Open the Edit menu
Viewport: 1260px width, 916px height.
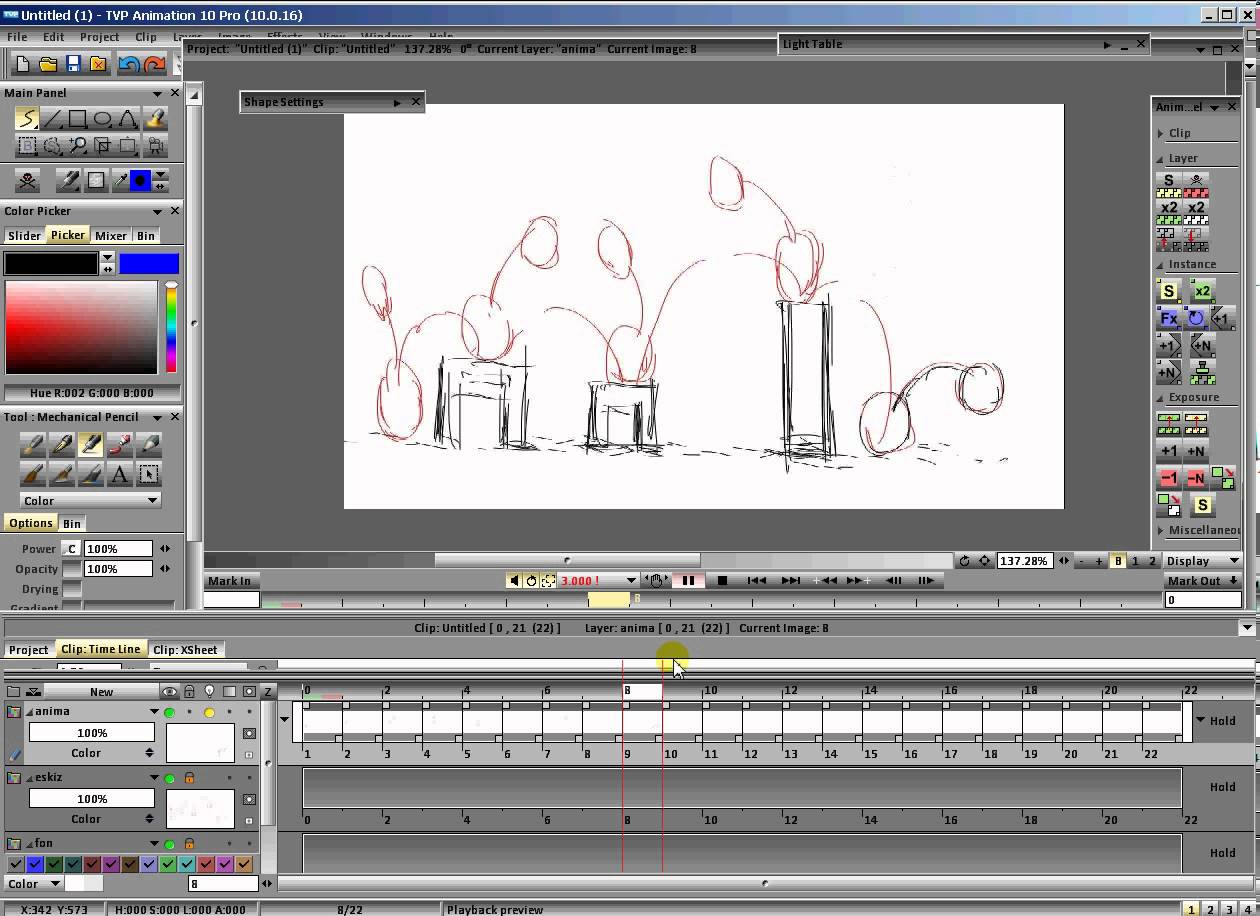click(53, 37)
